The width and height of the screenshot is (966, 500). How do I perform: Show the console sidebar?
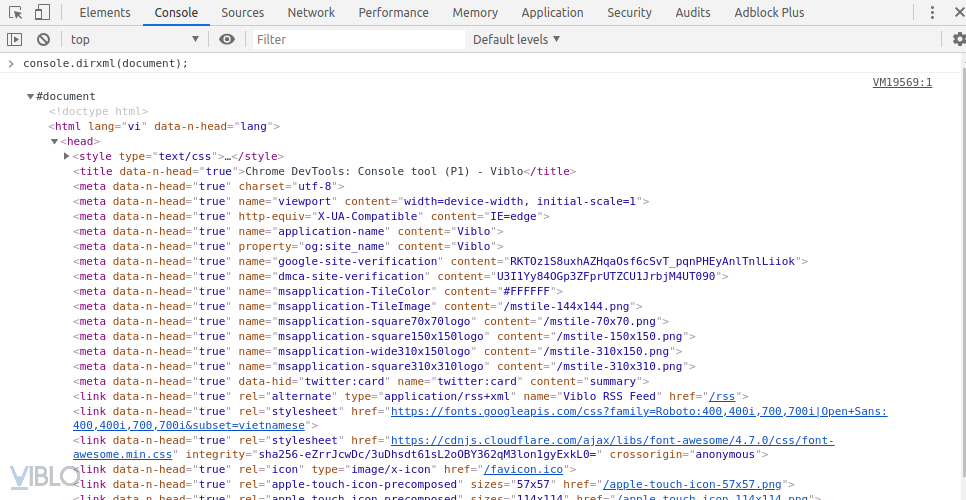click(x=14, y=39)
